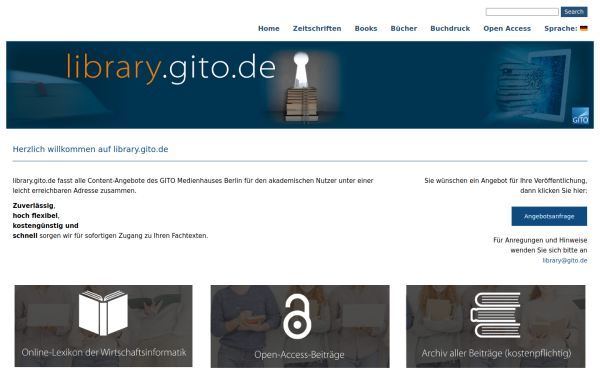The height and width of the screenshot is (375, 600).
Task: Click text 'Für Anregungen und Hinweise'
Action: [540, 240]
